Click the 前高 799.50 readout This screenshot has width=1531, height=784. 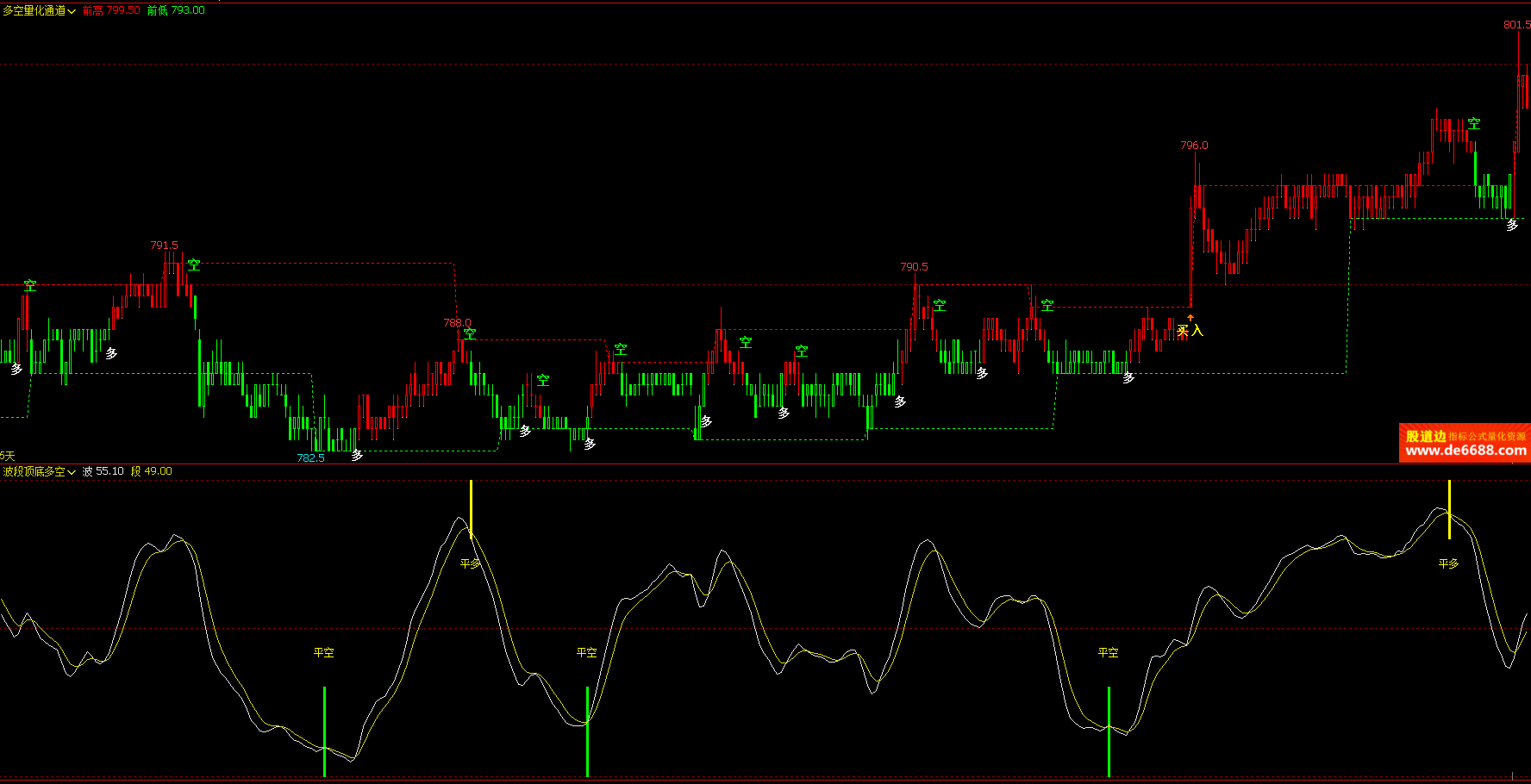pos(111,10)
